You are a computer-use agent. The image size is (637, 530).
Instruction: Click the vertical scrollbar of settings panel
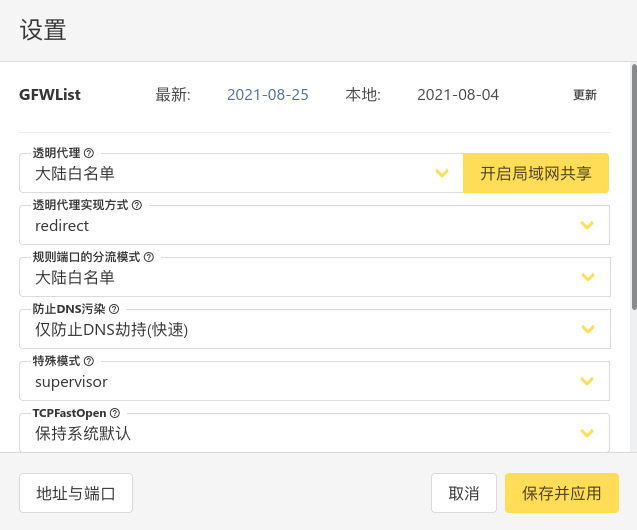pyautogui.click(x=633, y=187)
